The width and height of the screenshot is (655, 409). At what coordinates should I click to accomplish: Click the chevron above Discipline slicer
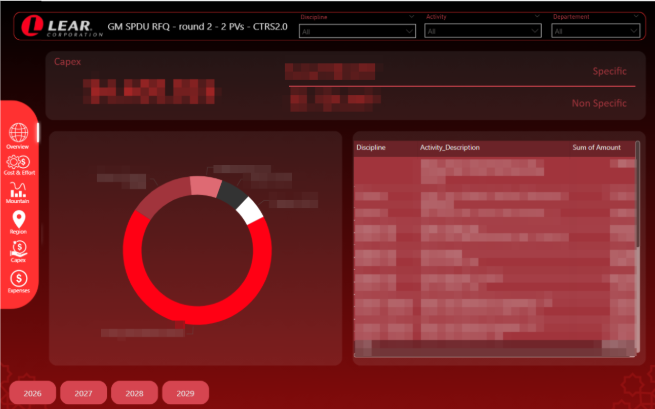(411, 17)
